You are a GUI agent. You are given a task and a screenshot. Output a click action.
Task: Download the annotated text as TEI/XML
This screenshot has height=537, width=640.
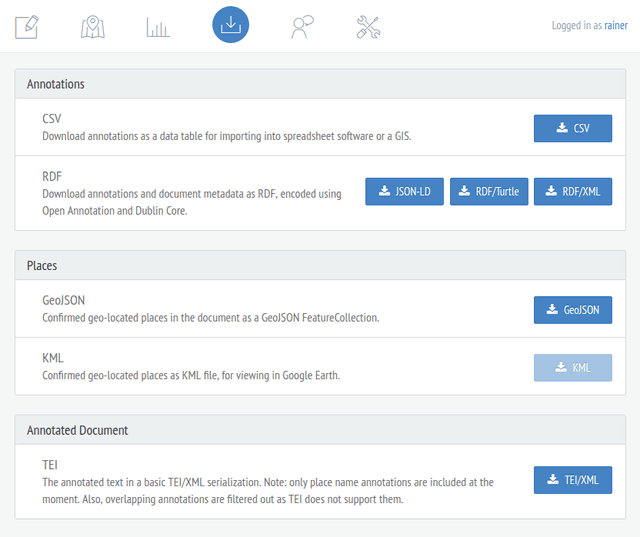click(x=573, y=480)
